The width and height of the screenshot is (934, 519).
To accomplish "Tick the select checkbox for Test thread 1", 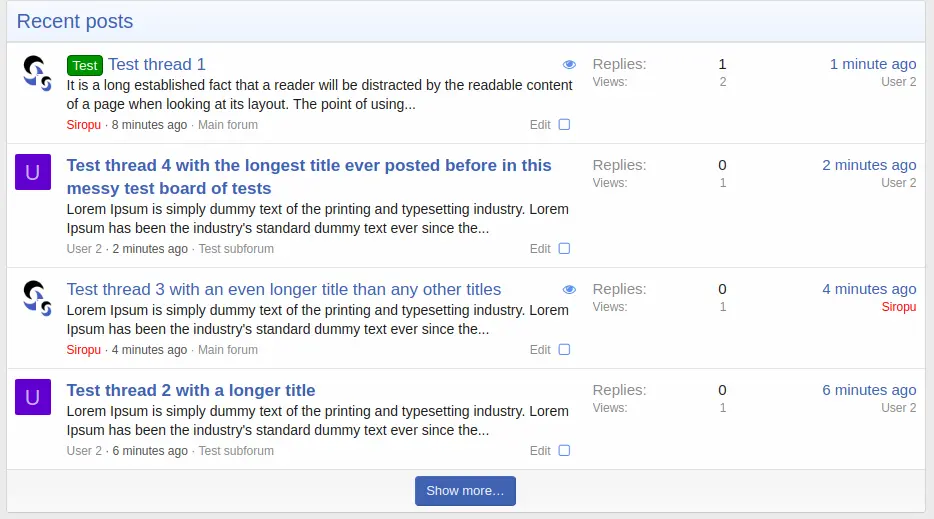I will 564,125.
